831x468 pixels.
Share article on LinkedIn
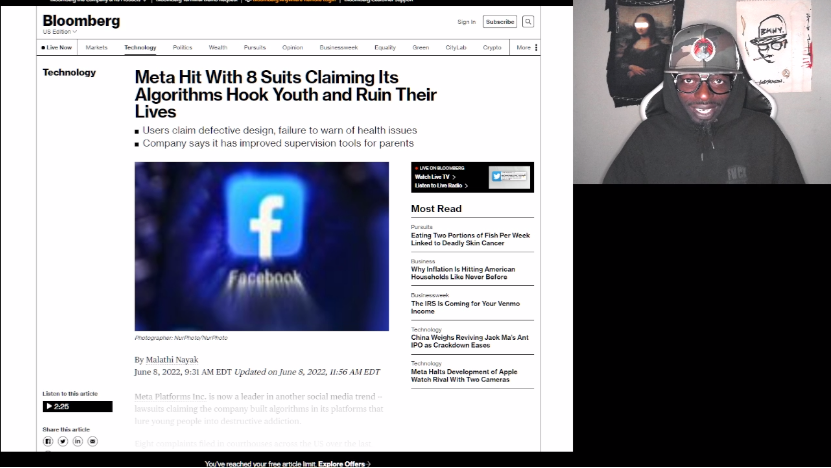[x=78, y=441]
